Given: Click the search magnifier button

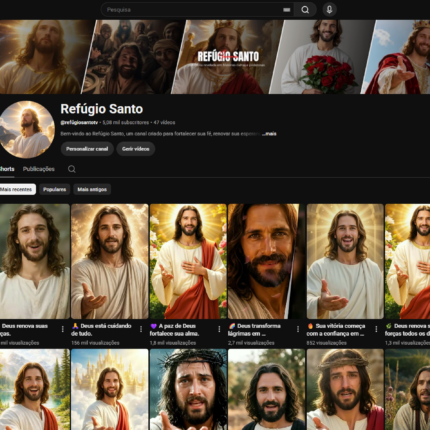Looking at the screenshot, I should [305, 10].
